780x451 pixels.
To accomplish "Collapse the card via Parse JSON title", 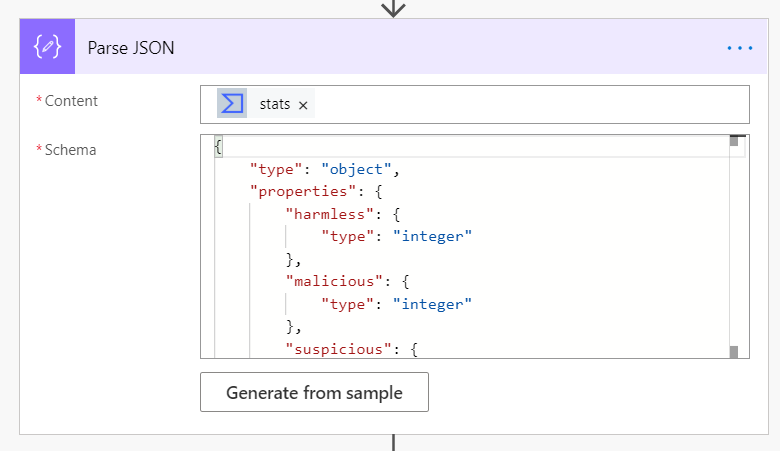I will 131,47.
